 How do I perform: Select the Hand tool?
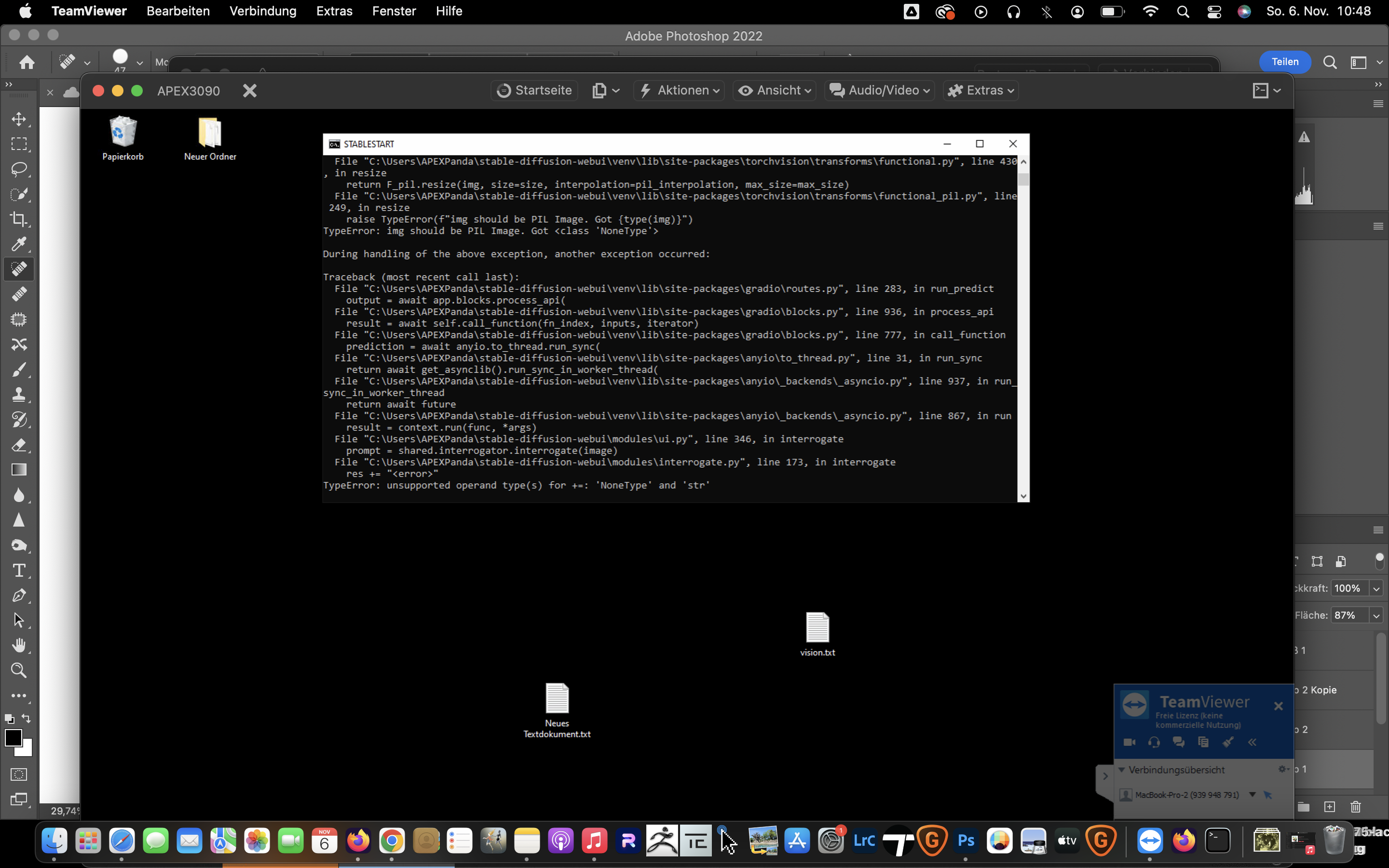[19, 645]
